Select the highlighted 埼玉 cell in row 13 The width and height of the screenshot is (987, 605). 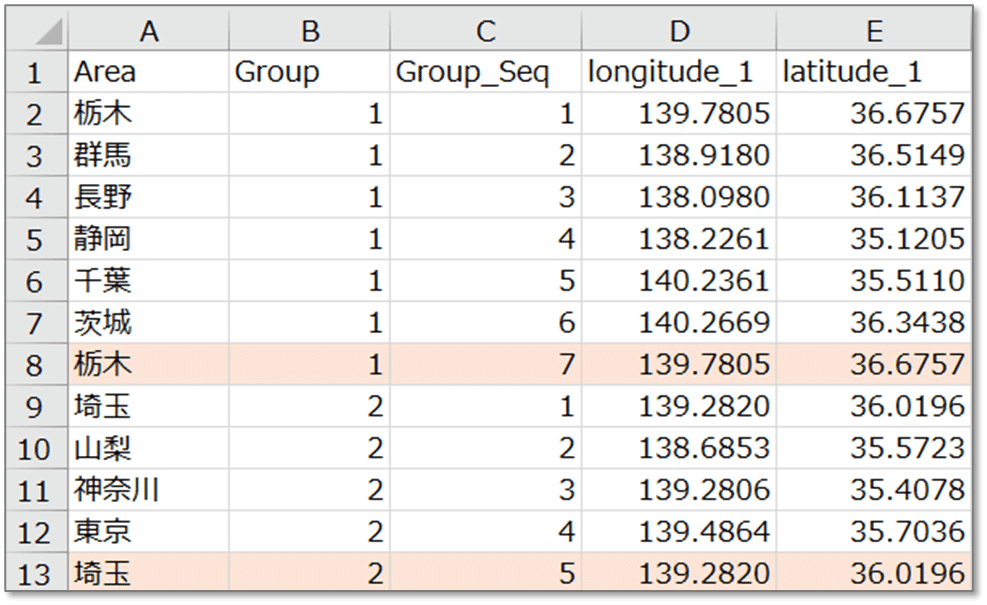point(149,572)
